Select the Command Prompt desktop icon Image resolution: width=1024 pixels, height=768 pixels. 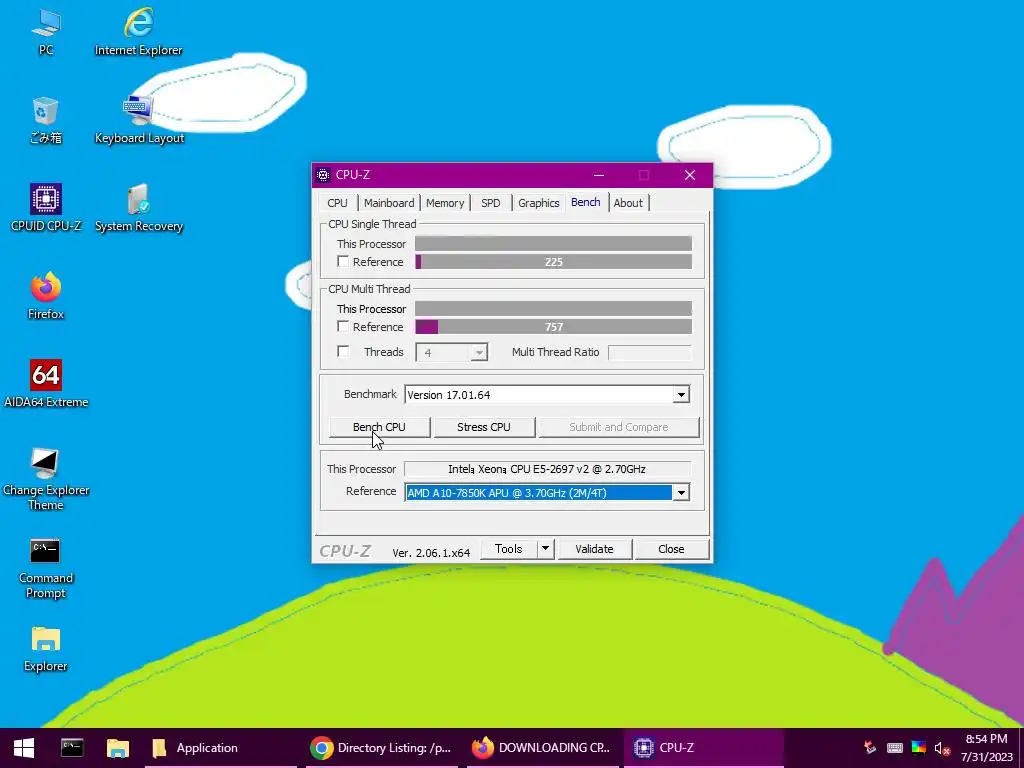pyautogui.click(x=46, y=568)
